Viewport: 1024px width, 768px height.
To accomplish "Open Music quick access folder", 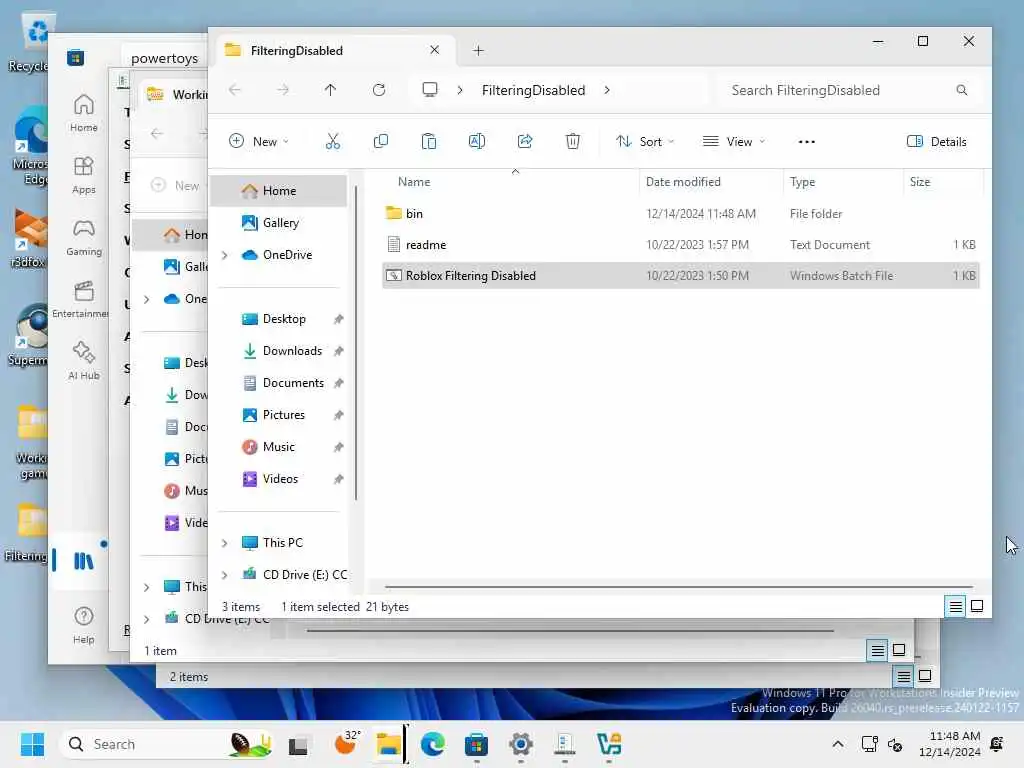I will (x=279, y=447).
